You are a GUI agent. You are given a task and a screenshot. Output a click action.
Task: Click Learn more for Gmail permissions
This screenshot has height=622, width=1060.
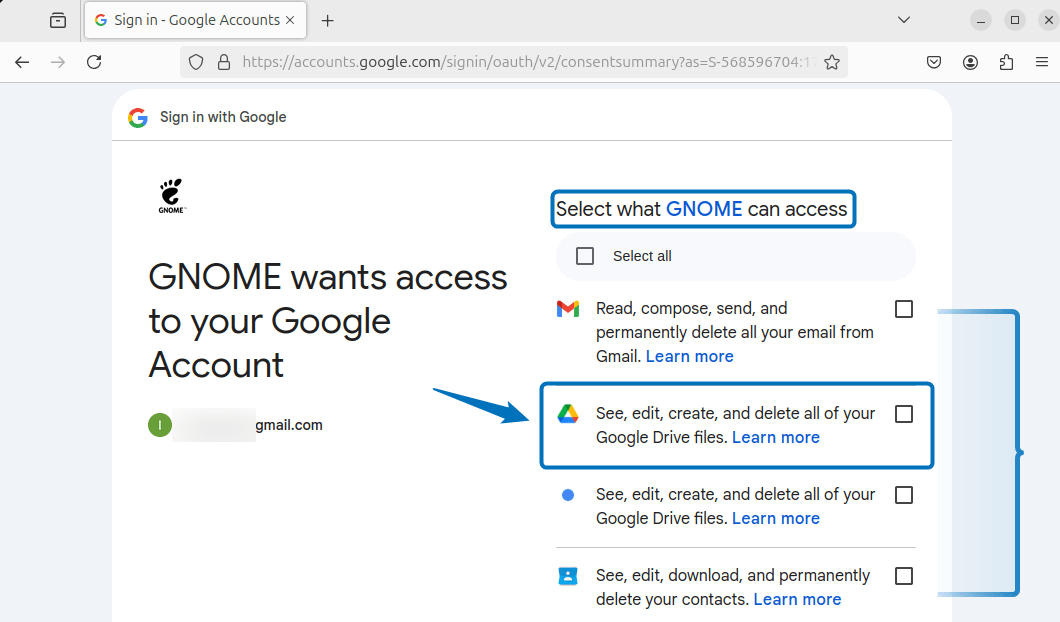(x=689, y=355)
